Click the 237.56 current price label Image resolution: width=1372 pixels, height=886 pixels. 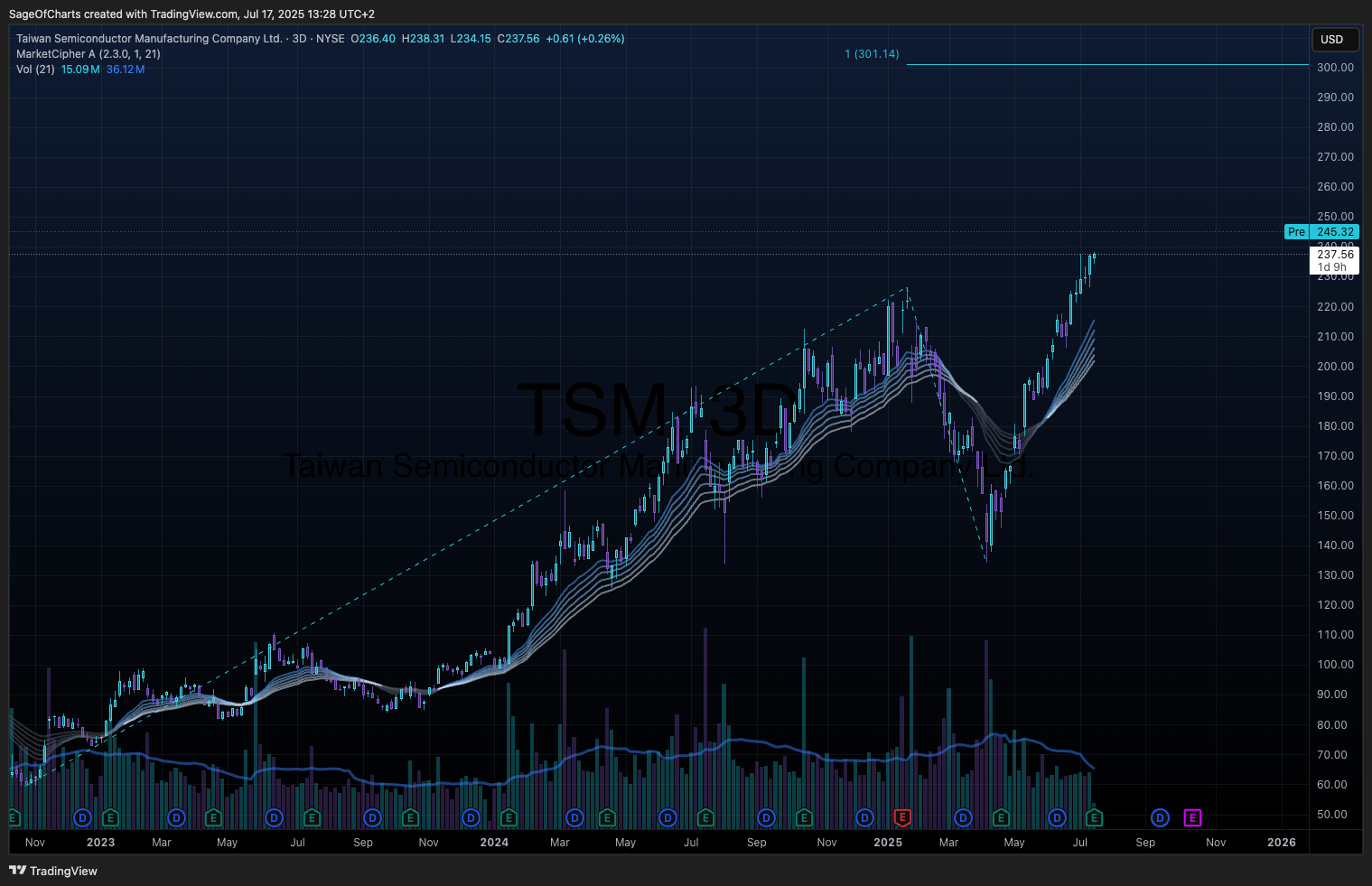tap(1335, 255)
